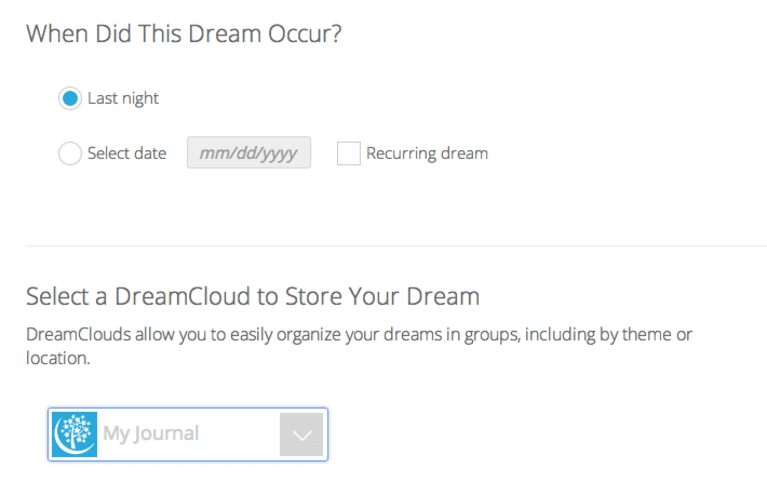Expand the My Journal dropdown arrow

pyautogui.click(x=301, y=434)
